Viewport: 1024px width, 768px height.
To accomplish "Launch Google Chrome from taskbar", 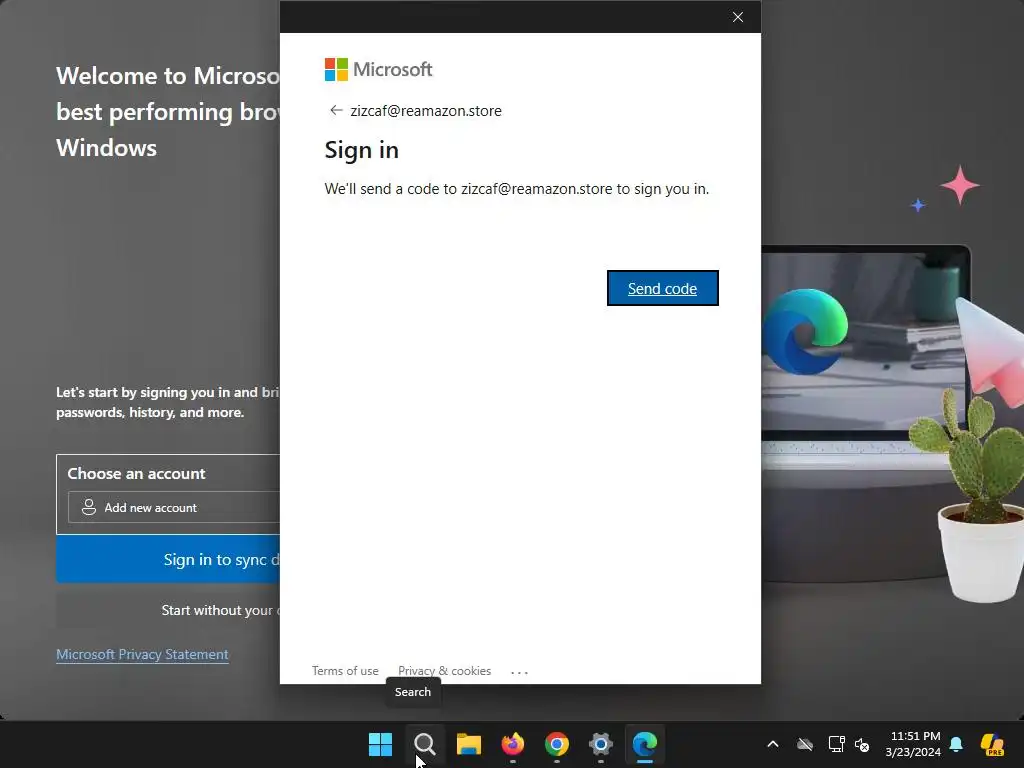I will [x=556, y=744].
